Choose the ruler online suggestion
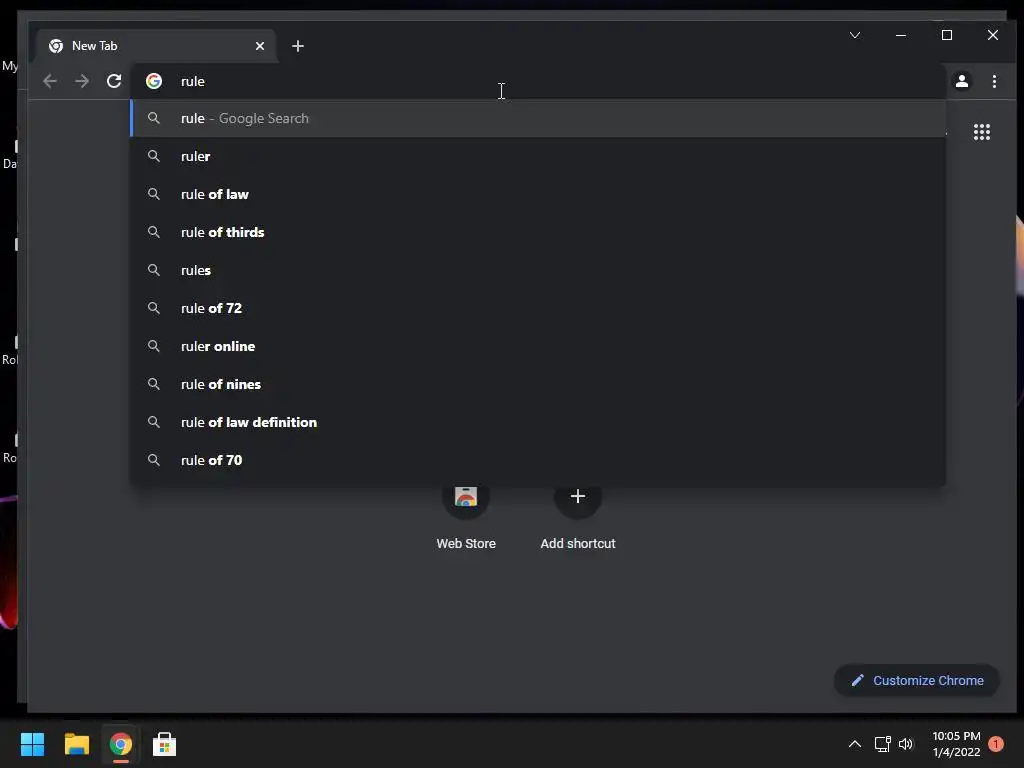 (x=538, y=346)
